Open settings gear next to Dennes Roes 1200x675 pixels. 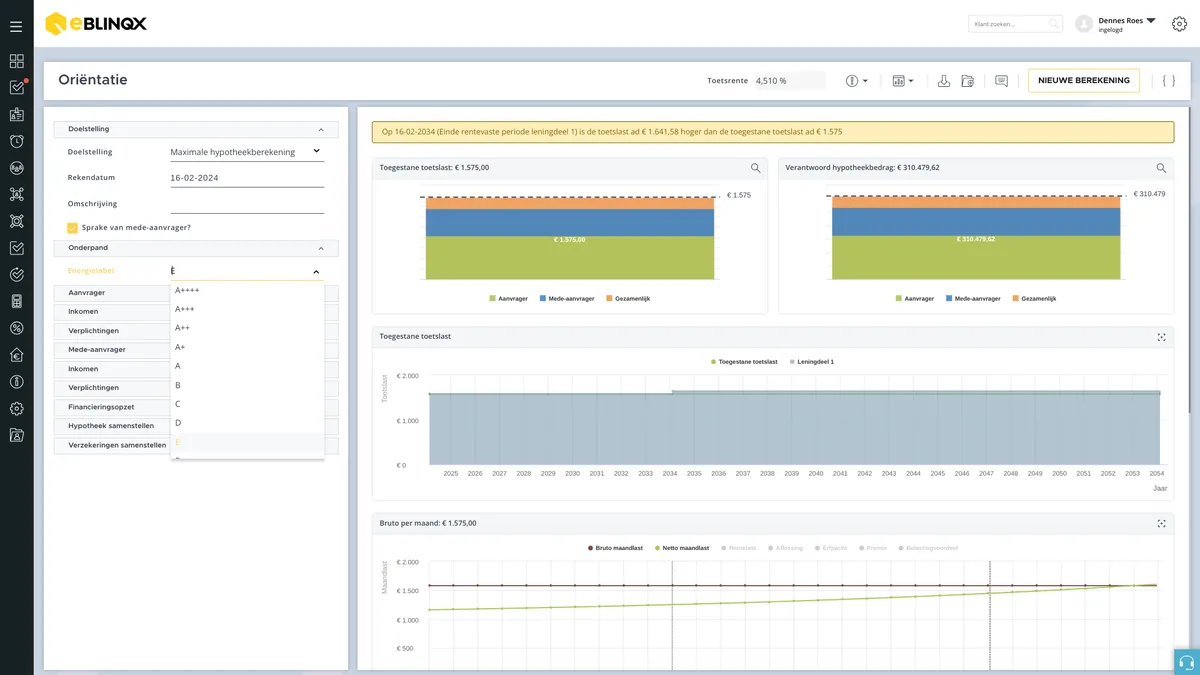click(x=1179, y=24)
